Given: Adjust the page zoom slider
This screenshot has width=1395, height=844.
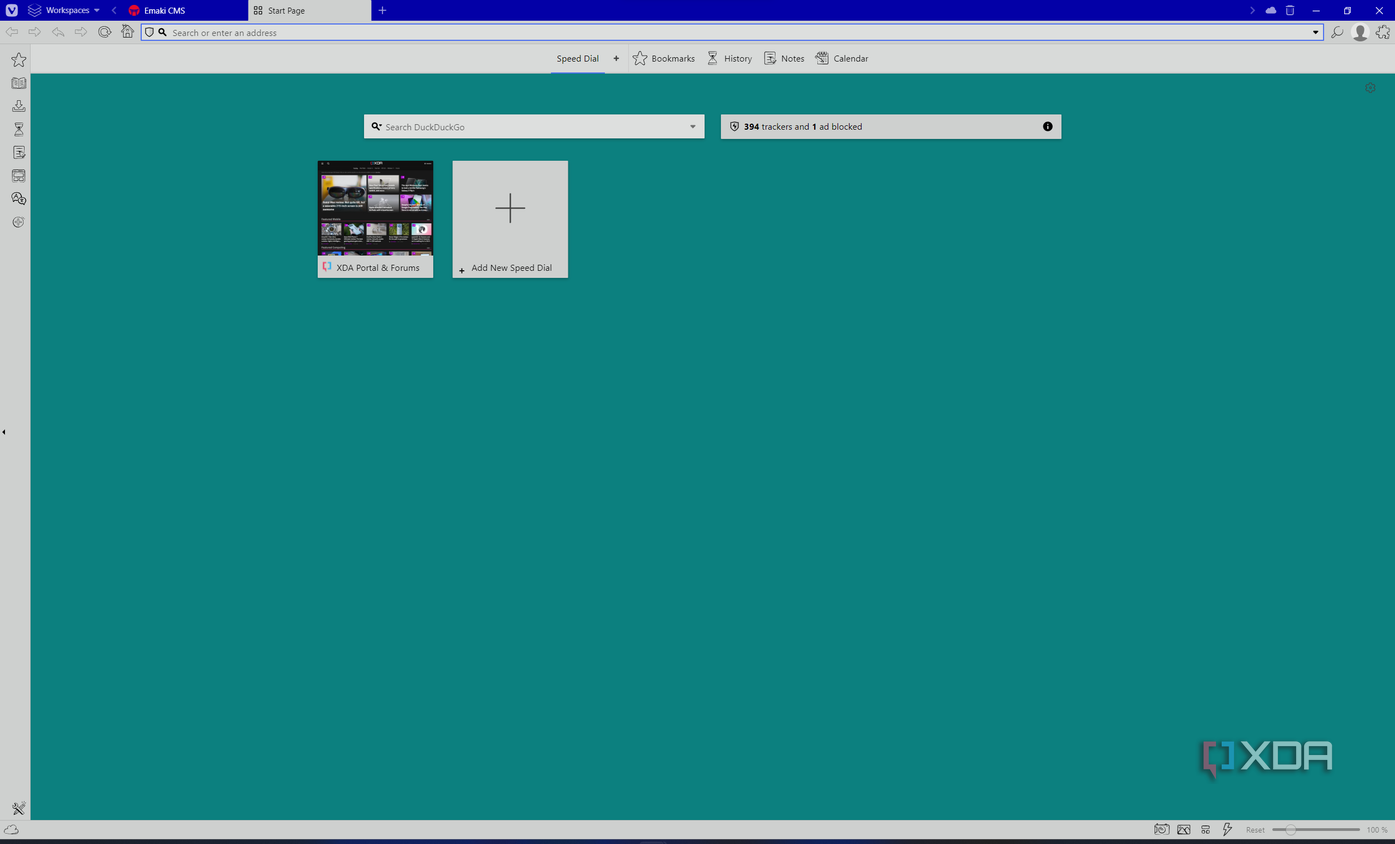Looking at the screenshot, I should (x=1316, y=829).
